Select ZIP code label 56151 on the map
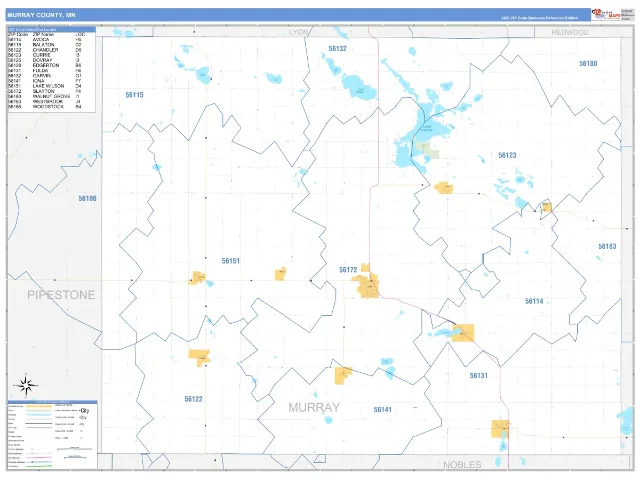The width and height of the screenshot is (640, 480). point(231,261)
